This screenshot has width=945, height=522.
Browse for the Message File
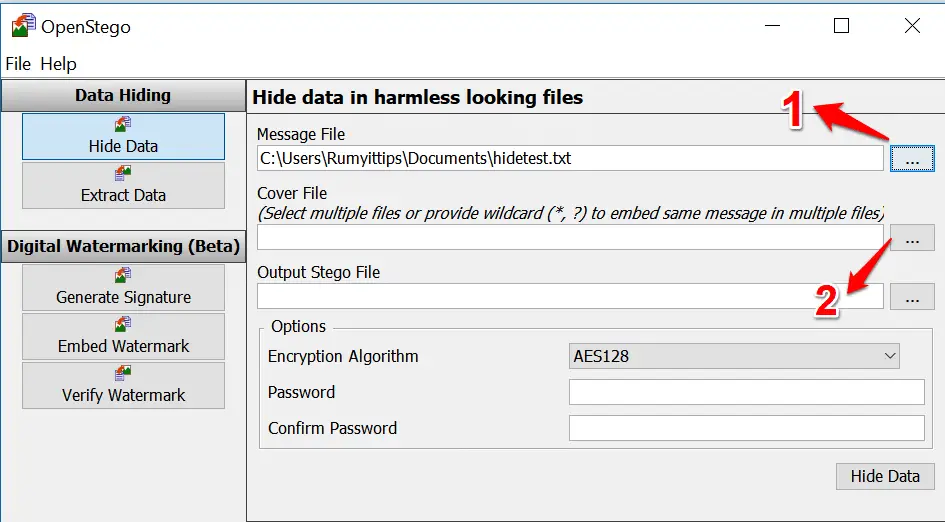click(x=912, y=159)
